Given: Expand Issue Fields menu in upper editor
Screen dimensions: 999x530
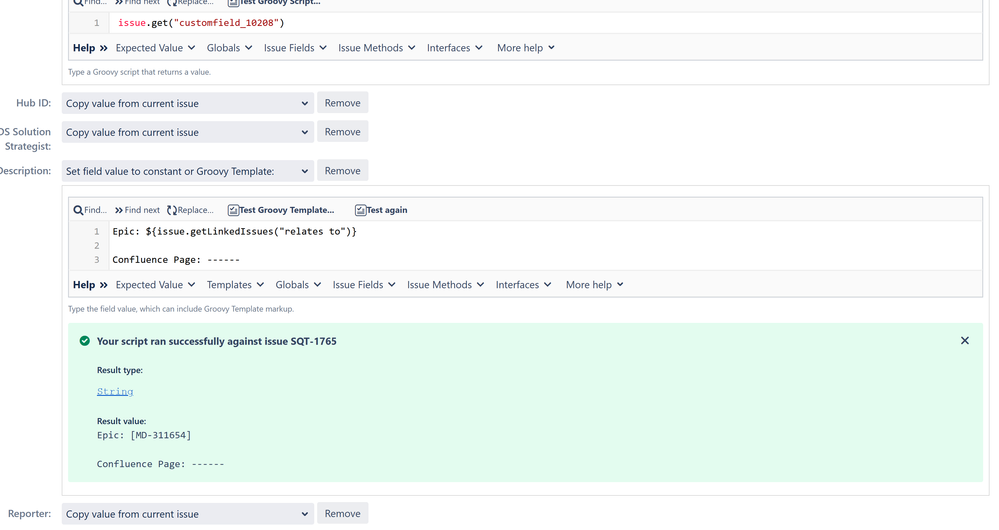Looking at the screenshot, I should (x=295, y=48).
